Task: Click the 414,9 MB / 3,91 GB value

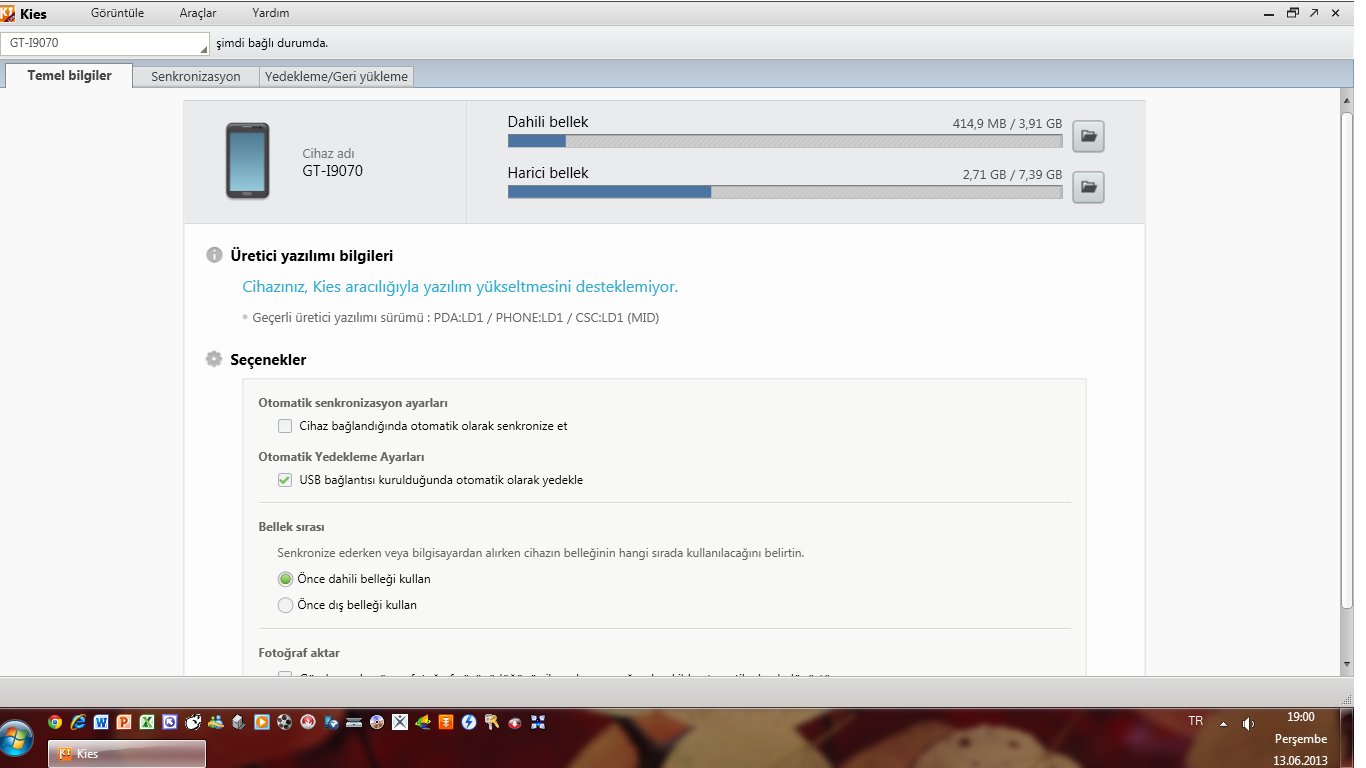Action: pos(1007,124)
